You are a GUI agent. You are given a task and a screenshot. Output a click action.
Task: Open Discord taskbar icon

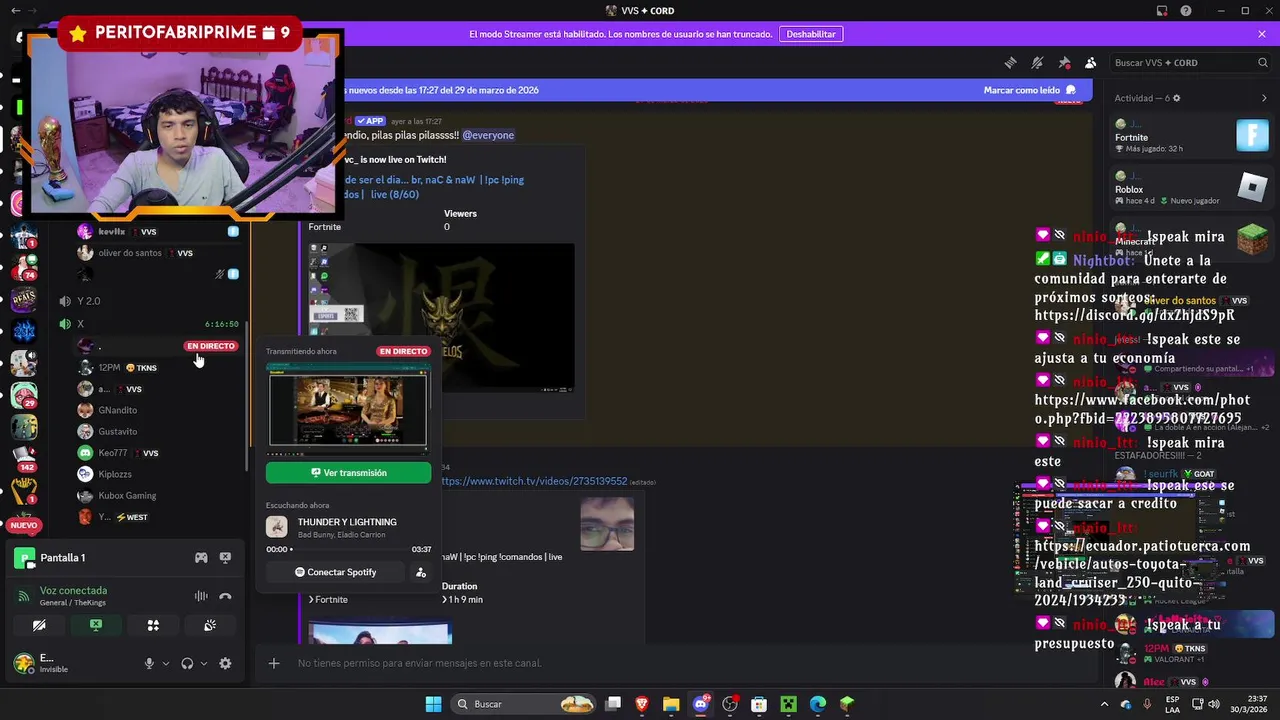700,704
